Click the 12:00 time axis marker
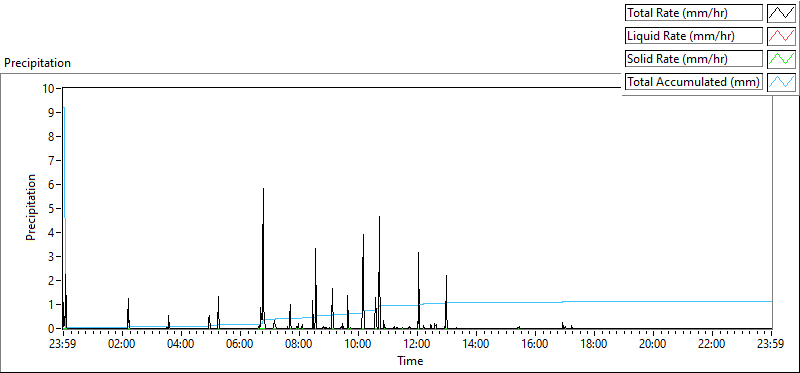Viewport: 800px width, 373px height. (417, 343)
